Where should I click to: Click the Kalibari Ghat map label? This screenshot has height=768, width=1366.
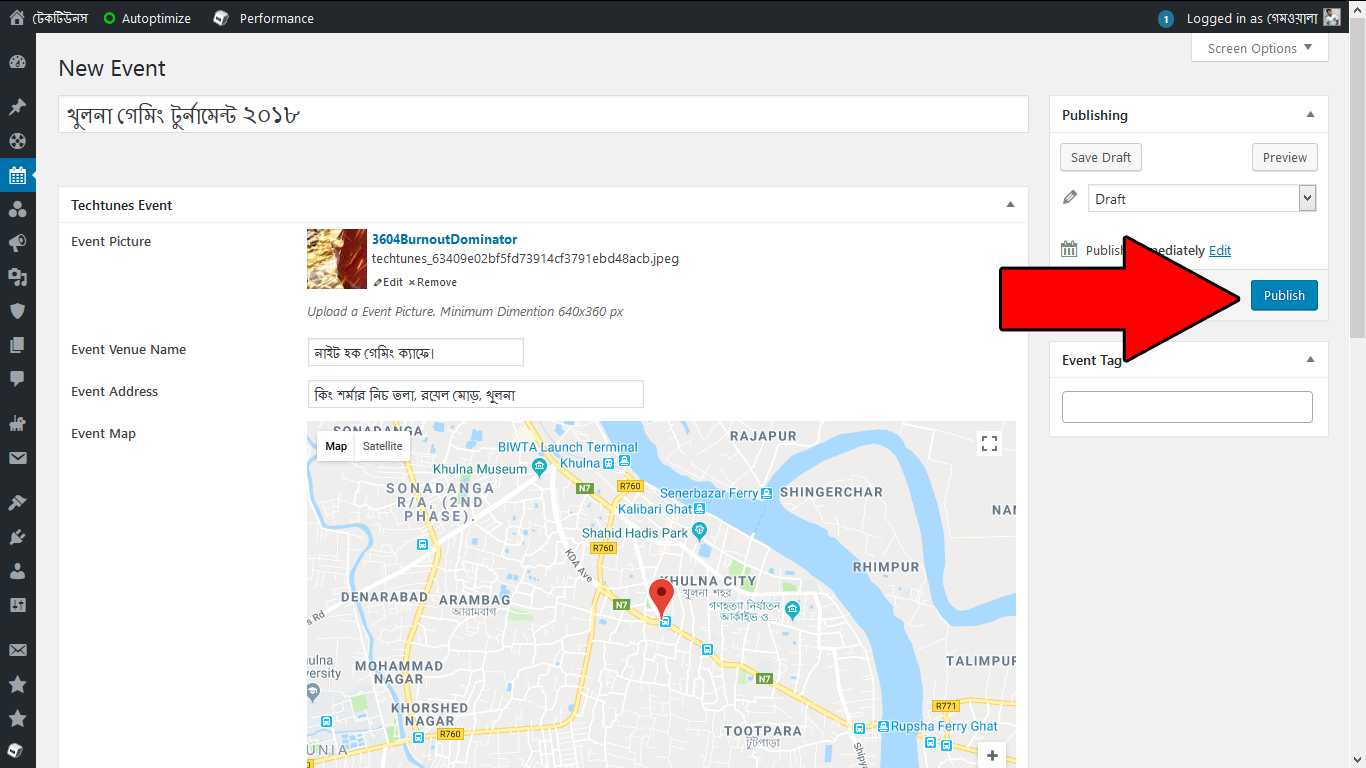click(656, 509)
